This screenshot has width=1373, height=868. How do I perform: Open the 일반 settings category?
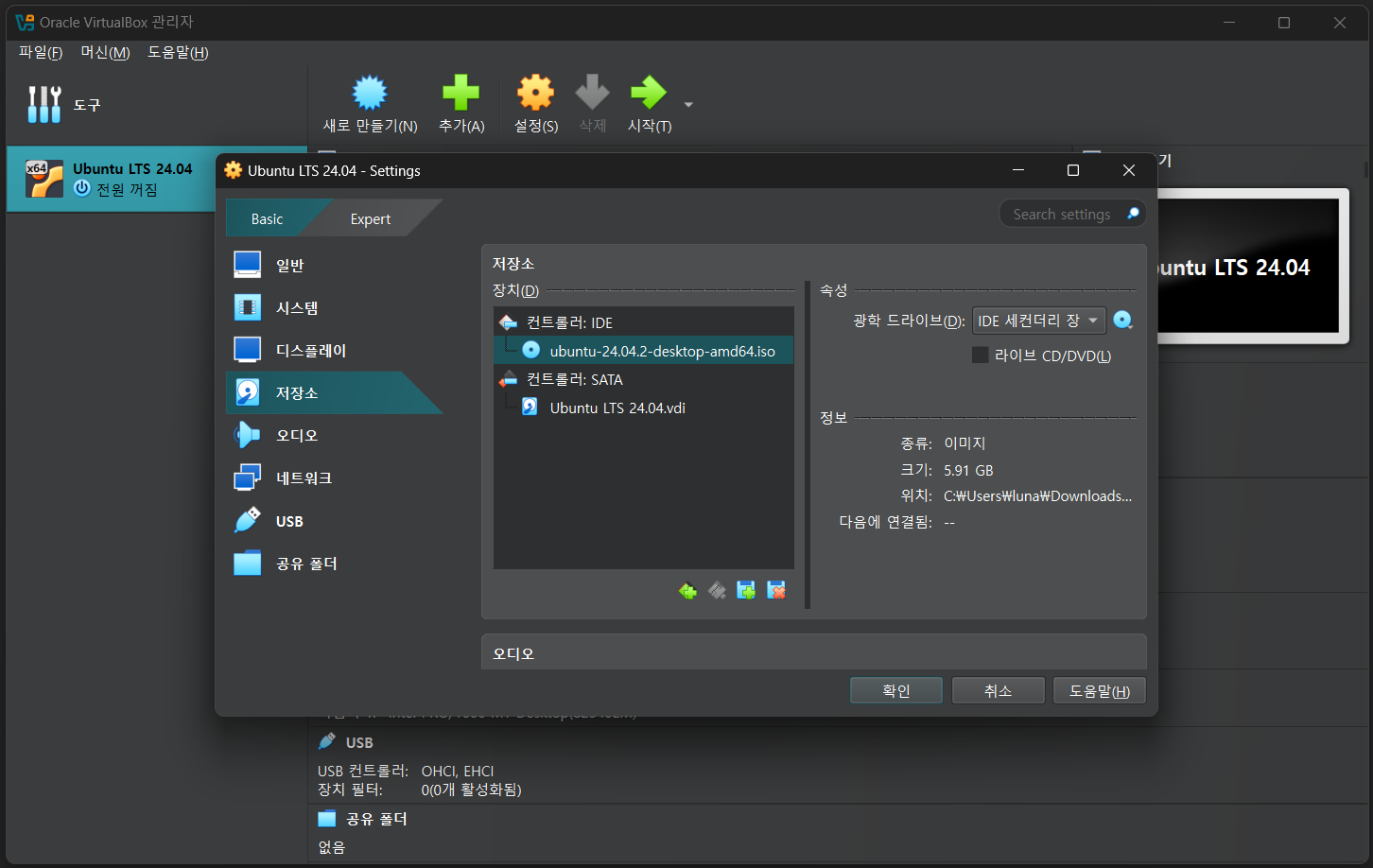[334, 265]
